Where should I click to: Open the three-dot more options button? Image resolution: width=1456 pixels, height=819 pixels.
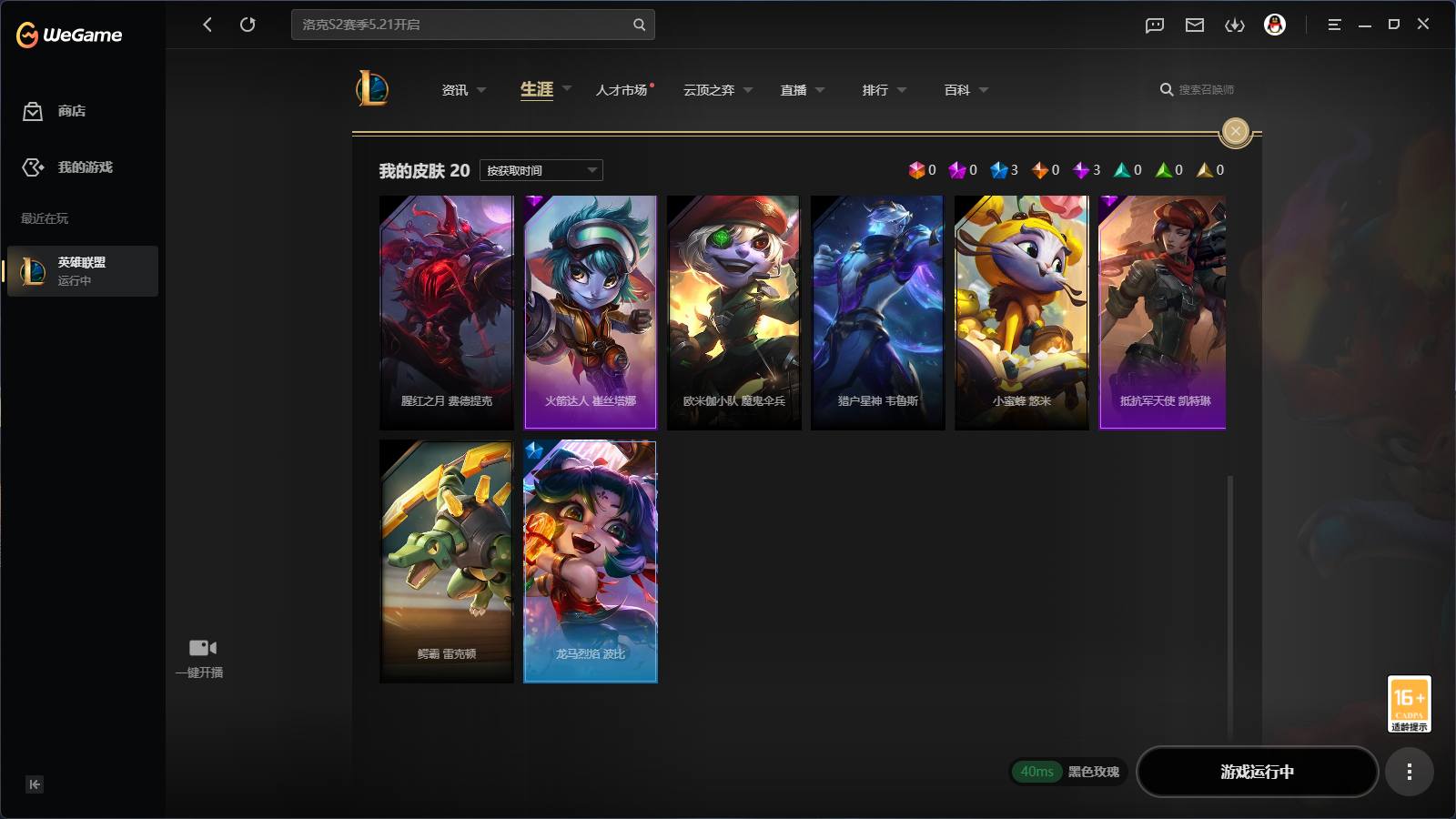pyautogui.click(x=1410, y=772)
